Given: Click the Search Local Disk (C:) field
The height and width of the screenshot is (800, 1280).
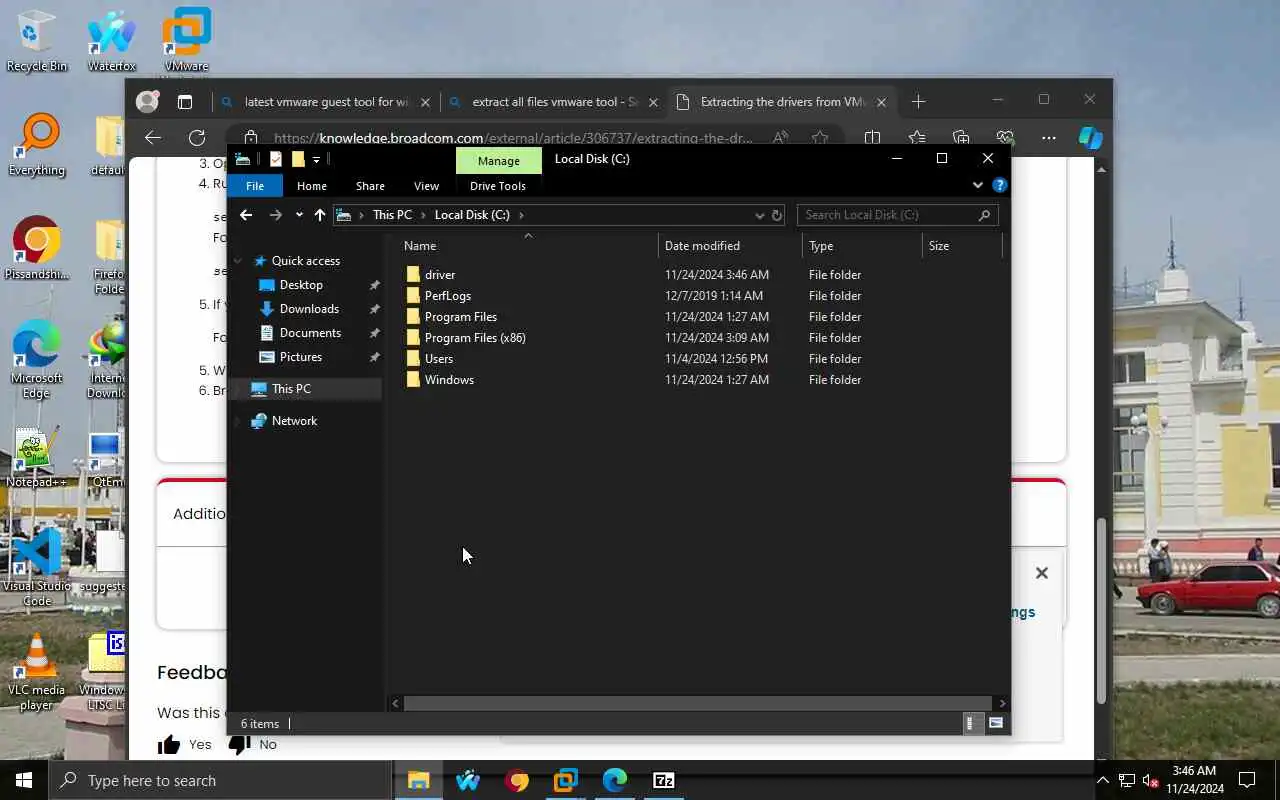Looking at the screenshot, I should [x=897, y=215].
